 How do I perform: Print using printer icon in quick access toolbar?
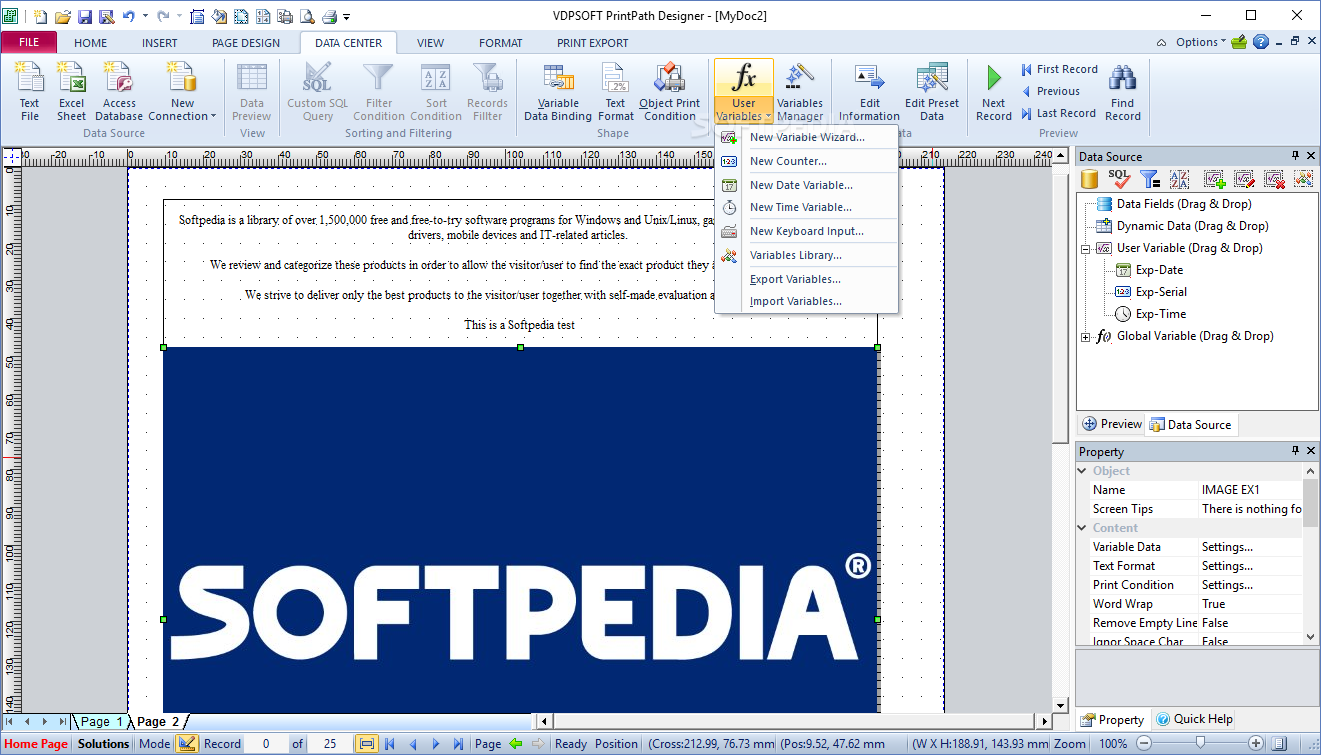[329, 16]
